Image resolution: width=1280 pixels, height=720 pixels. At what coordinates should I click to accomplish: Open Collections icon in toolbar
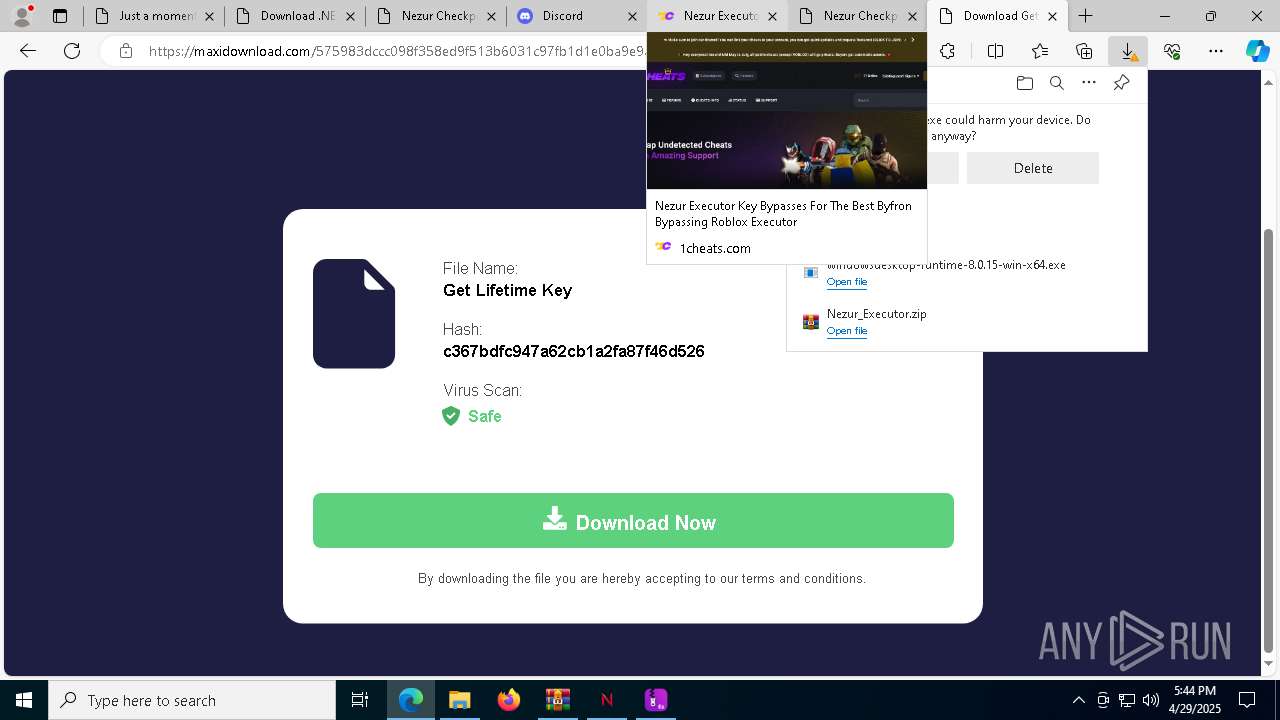(x=1084, y=51)
